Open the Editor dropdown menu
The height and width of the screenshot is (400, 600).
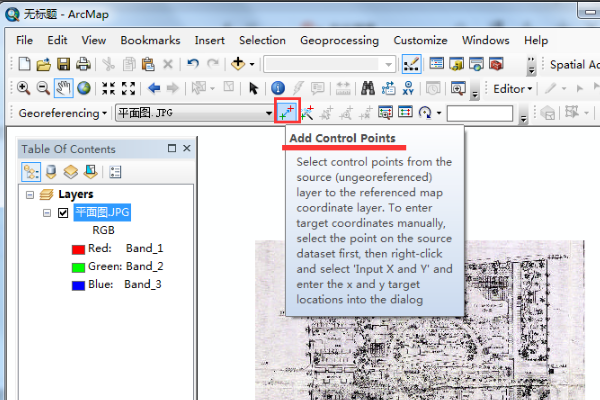[512, 89]
